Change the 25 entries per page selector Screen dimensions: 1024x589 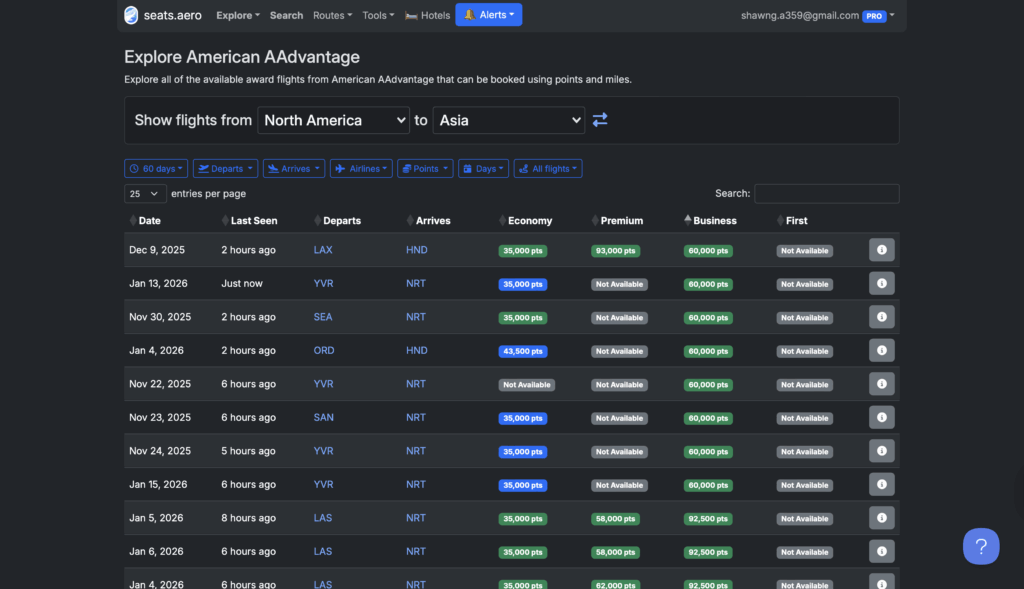point(145,194)
